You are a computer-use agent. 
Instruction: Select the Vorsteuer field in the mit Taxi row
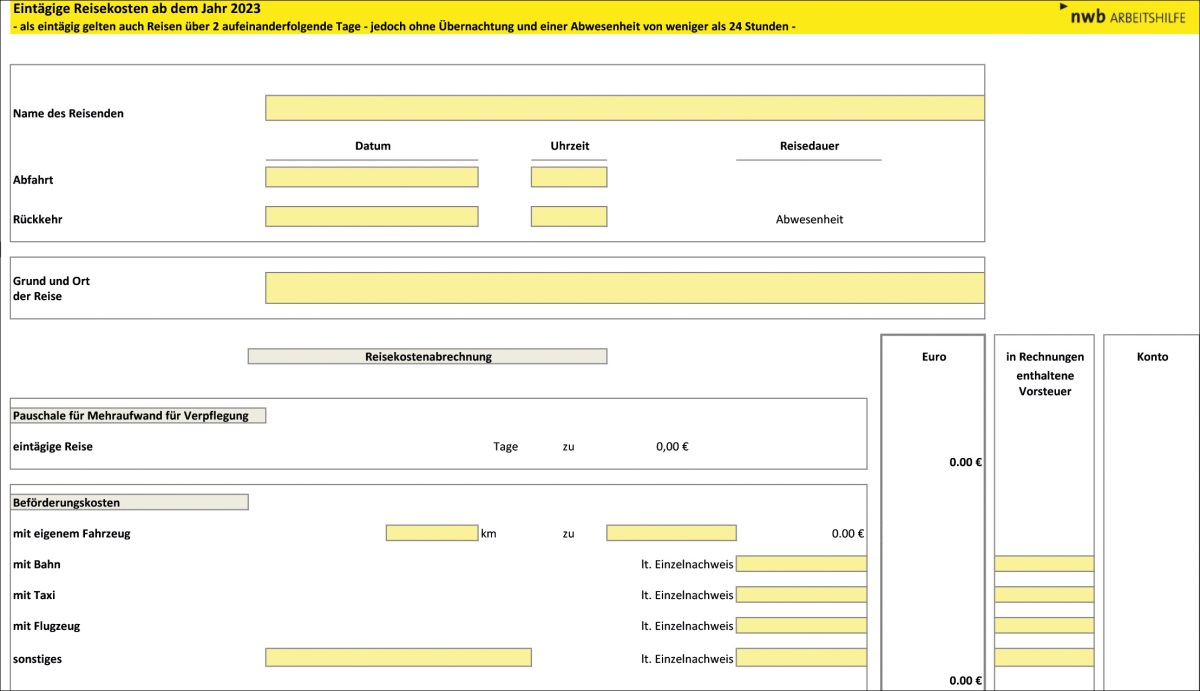[x=1044, y=595]
